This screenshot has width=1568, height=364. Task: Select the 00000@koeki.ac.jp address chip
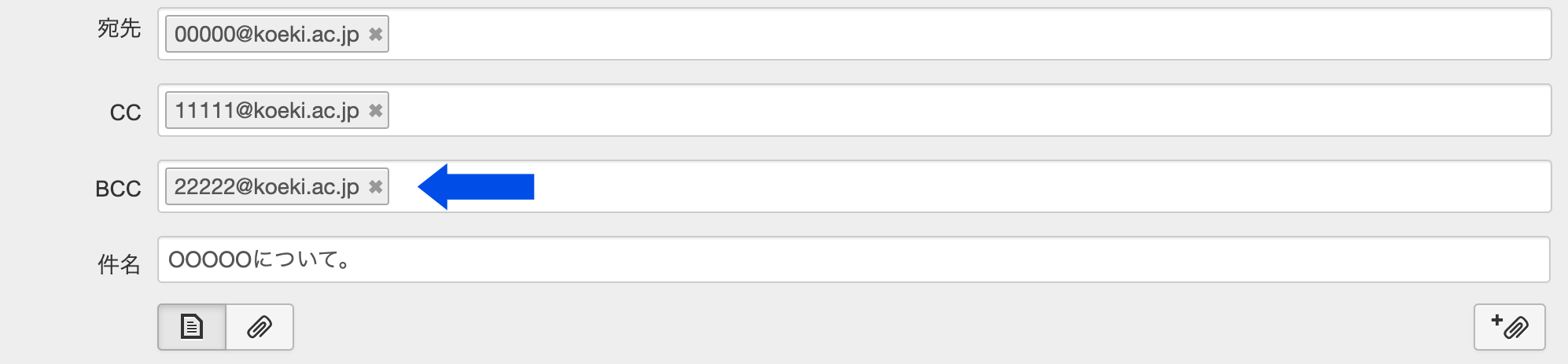(266, 35)
